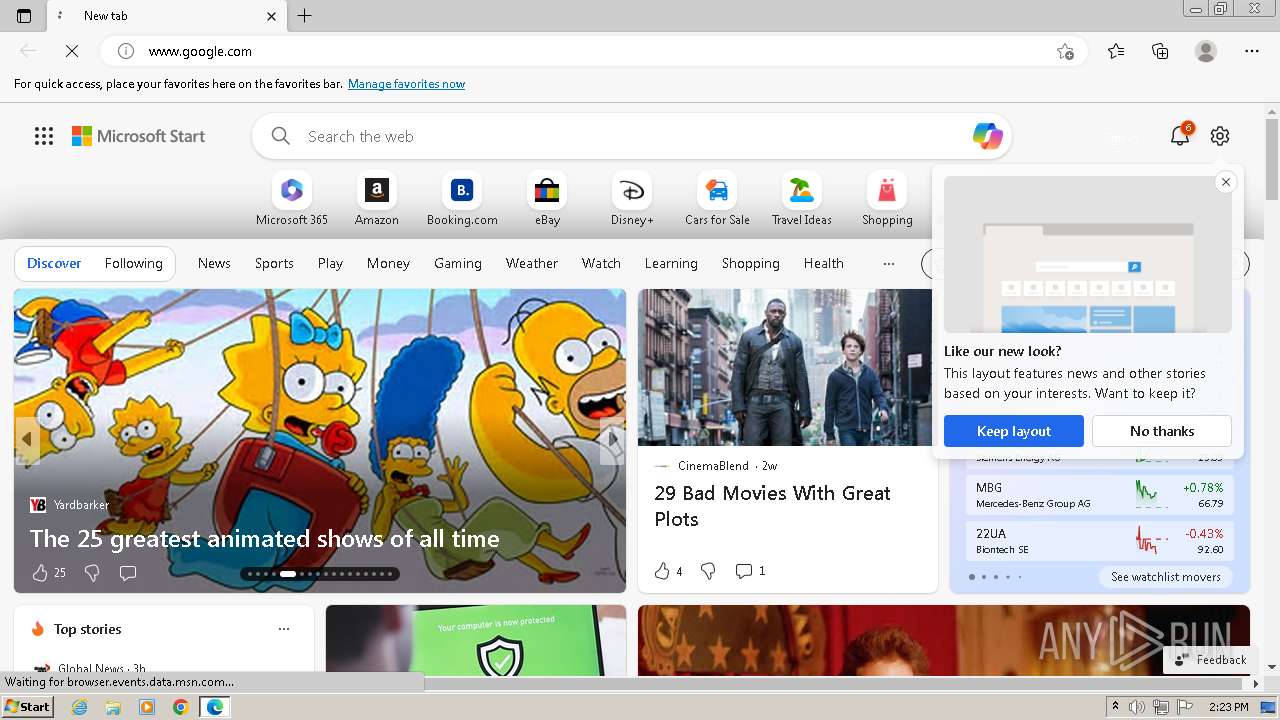Screen dimensions: 1280x720
Task: Open the Microsoft Start logo link
Action: pos(138,136)
